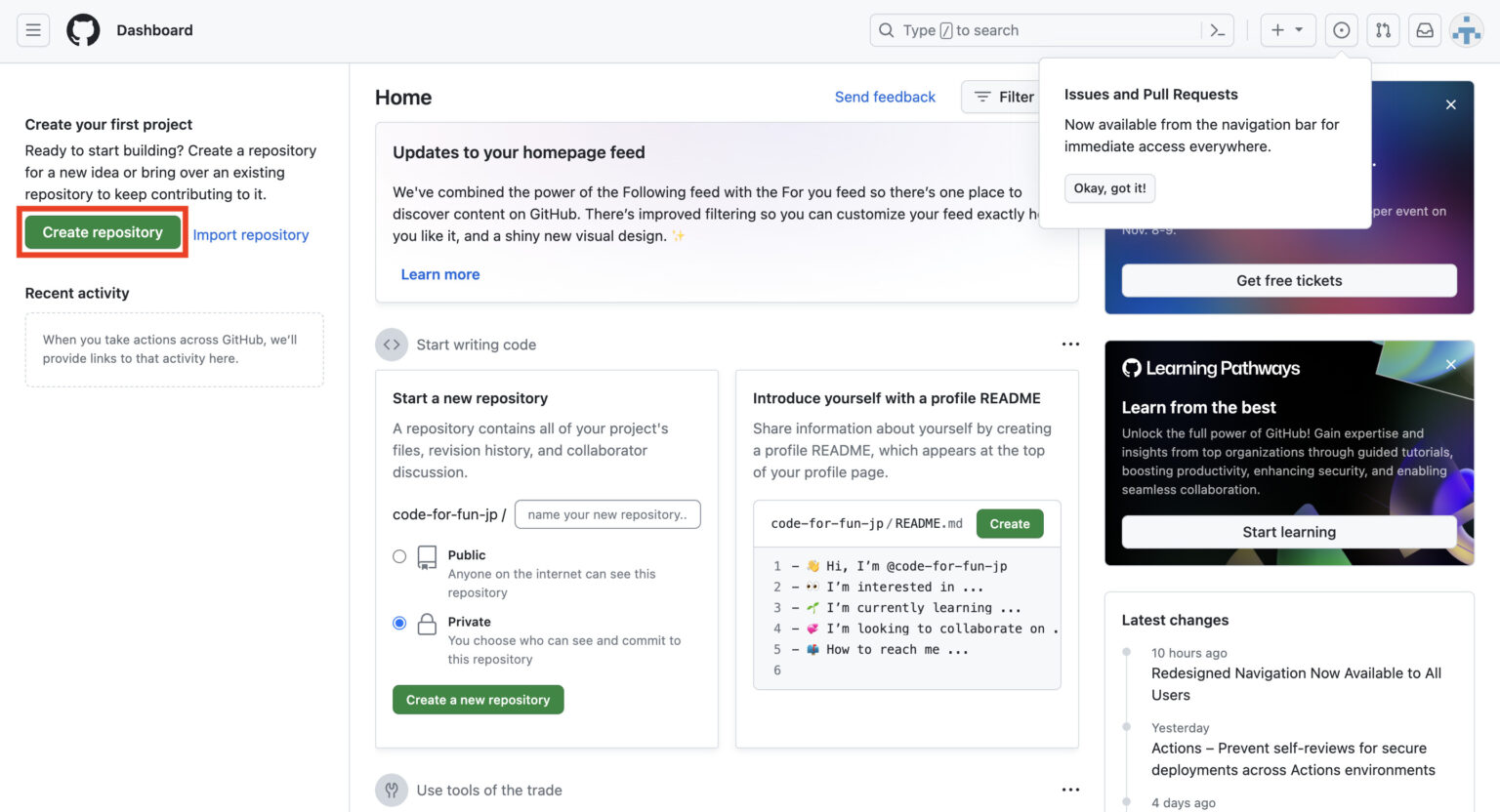The width and height of the screenshot is (1500, 812).
Task: Open the Filter menu on Home feed
Action: (1003, 97)
